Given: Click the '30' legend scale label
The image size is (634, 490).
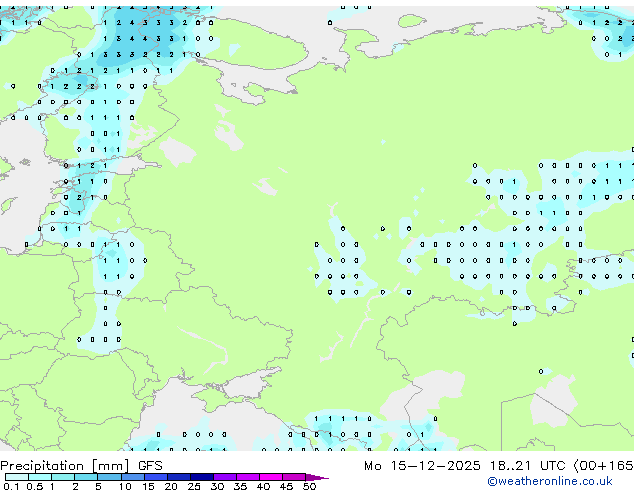Looking at the screenshot, I should coord(217,486).
